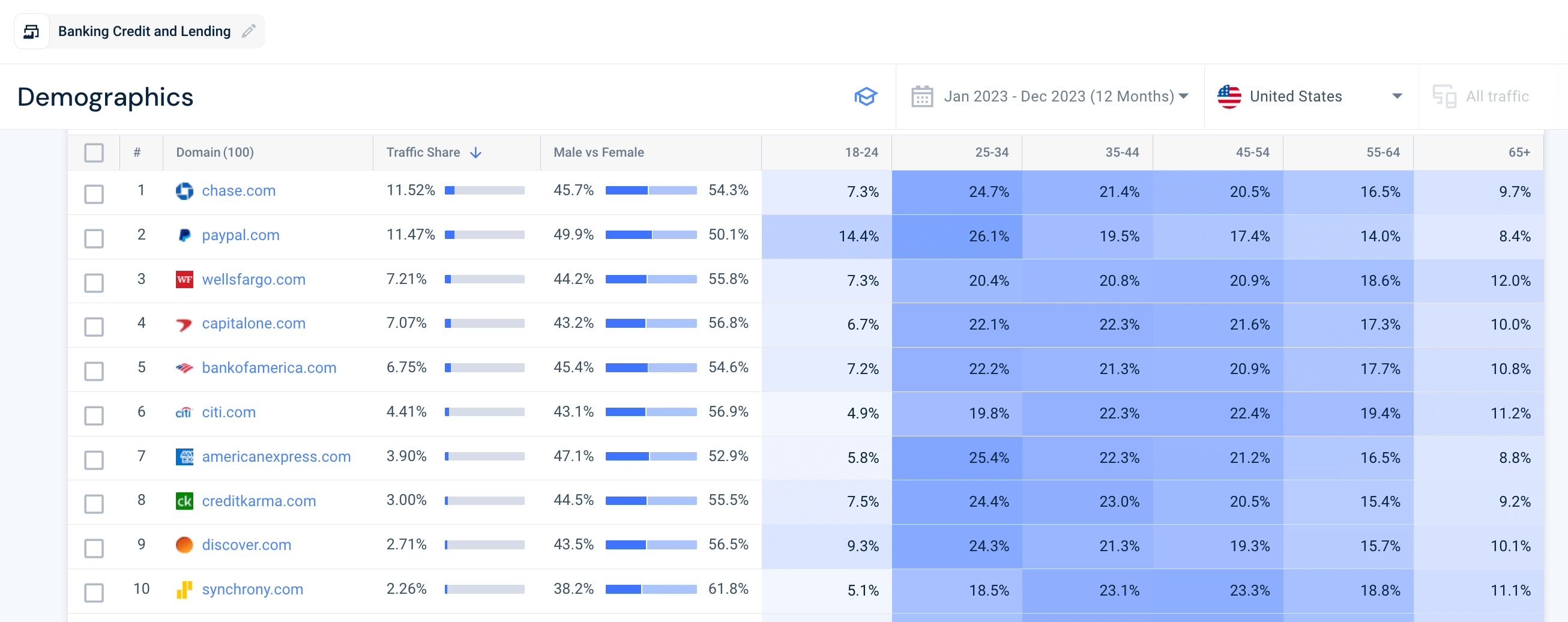Click the 23.3% cell for synchrony.com
This screenshot has height=622, width=1568.
1218,590
